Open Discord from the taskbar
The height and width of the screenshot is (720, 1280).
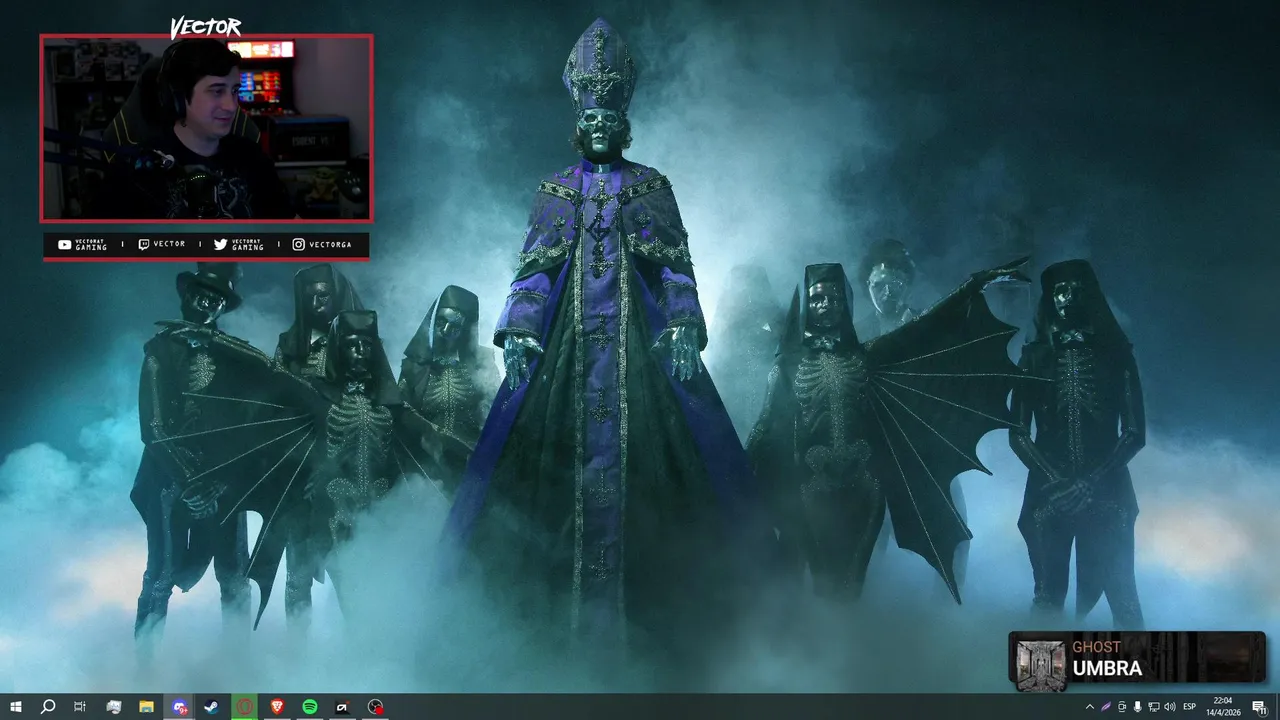(x=179, y=707)
